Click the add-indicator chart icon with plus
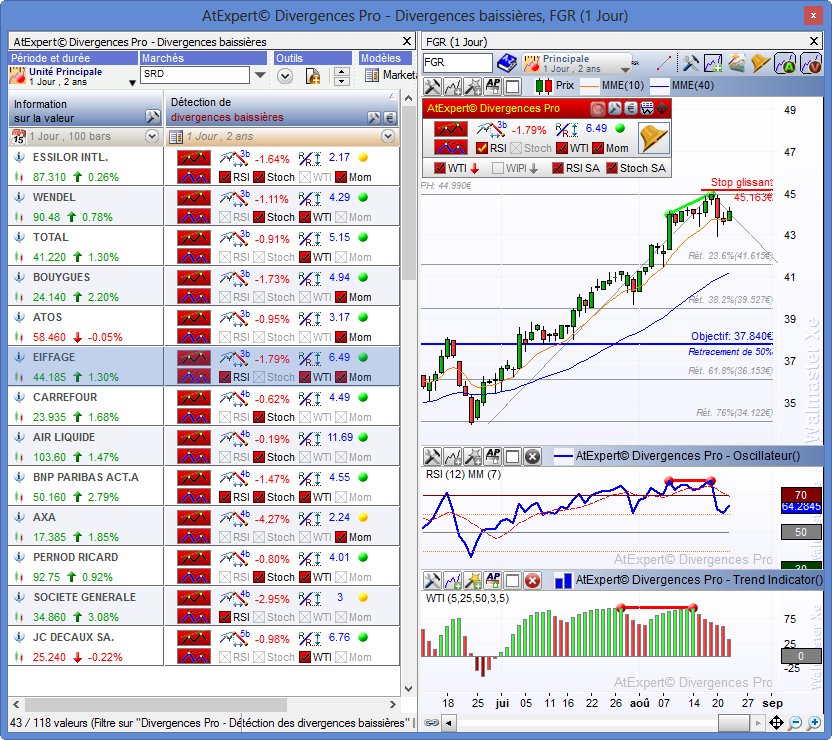 (x=713, y=63)
